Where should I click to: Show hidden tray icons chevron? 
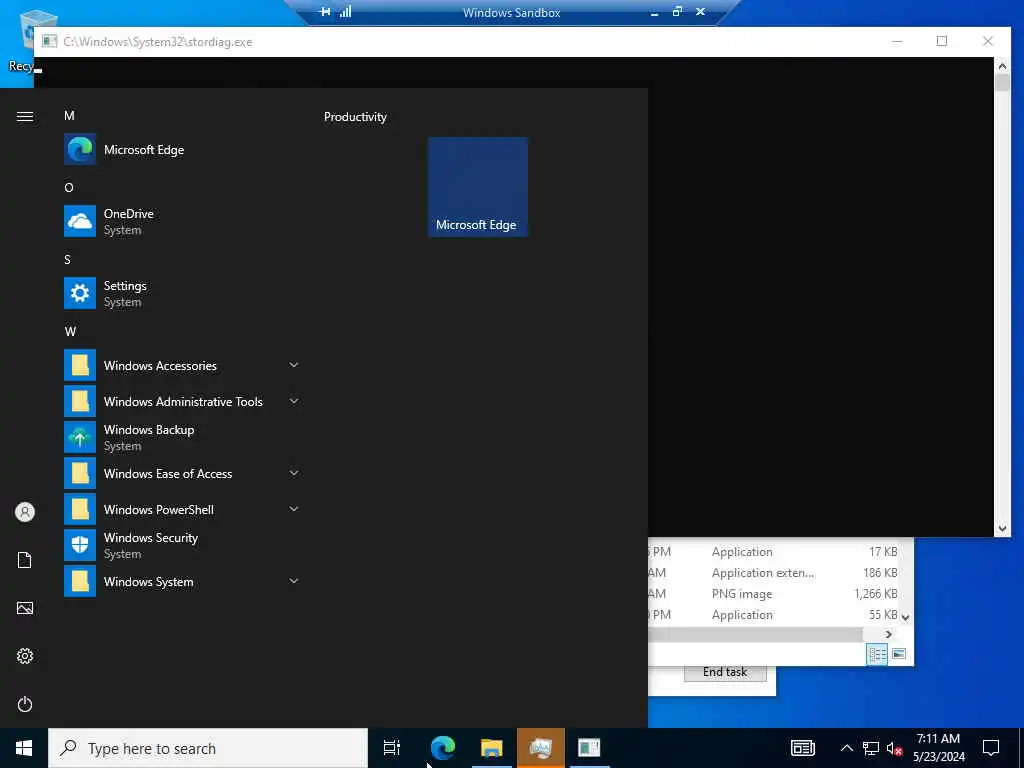pyautogui.click(x=846, y=748)
